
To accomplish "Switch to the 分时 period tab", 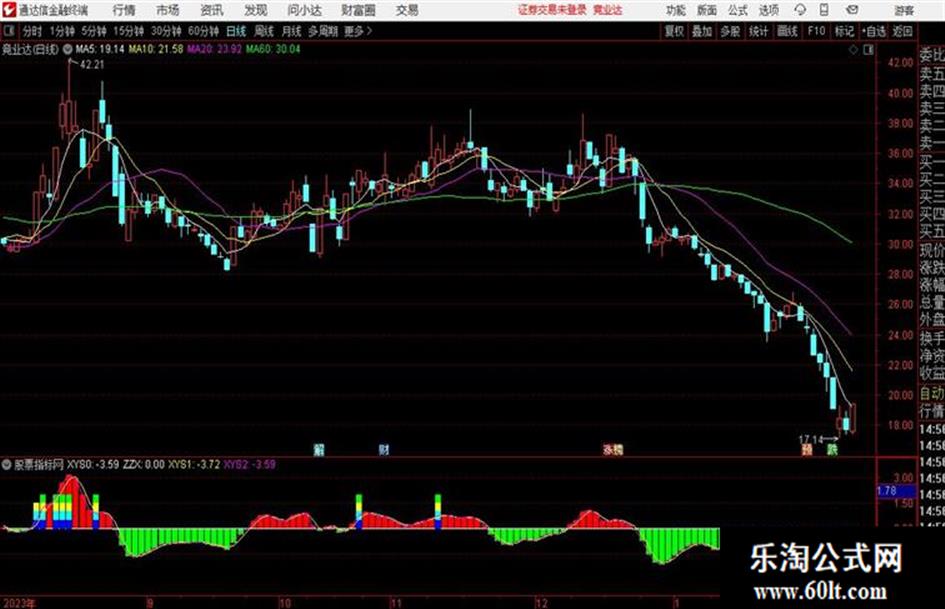I will [x=32, y=31].
